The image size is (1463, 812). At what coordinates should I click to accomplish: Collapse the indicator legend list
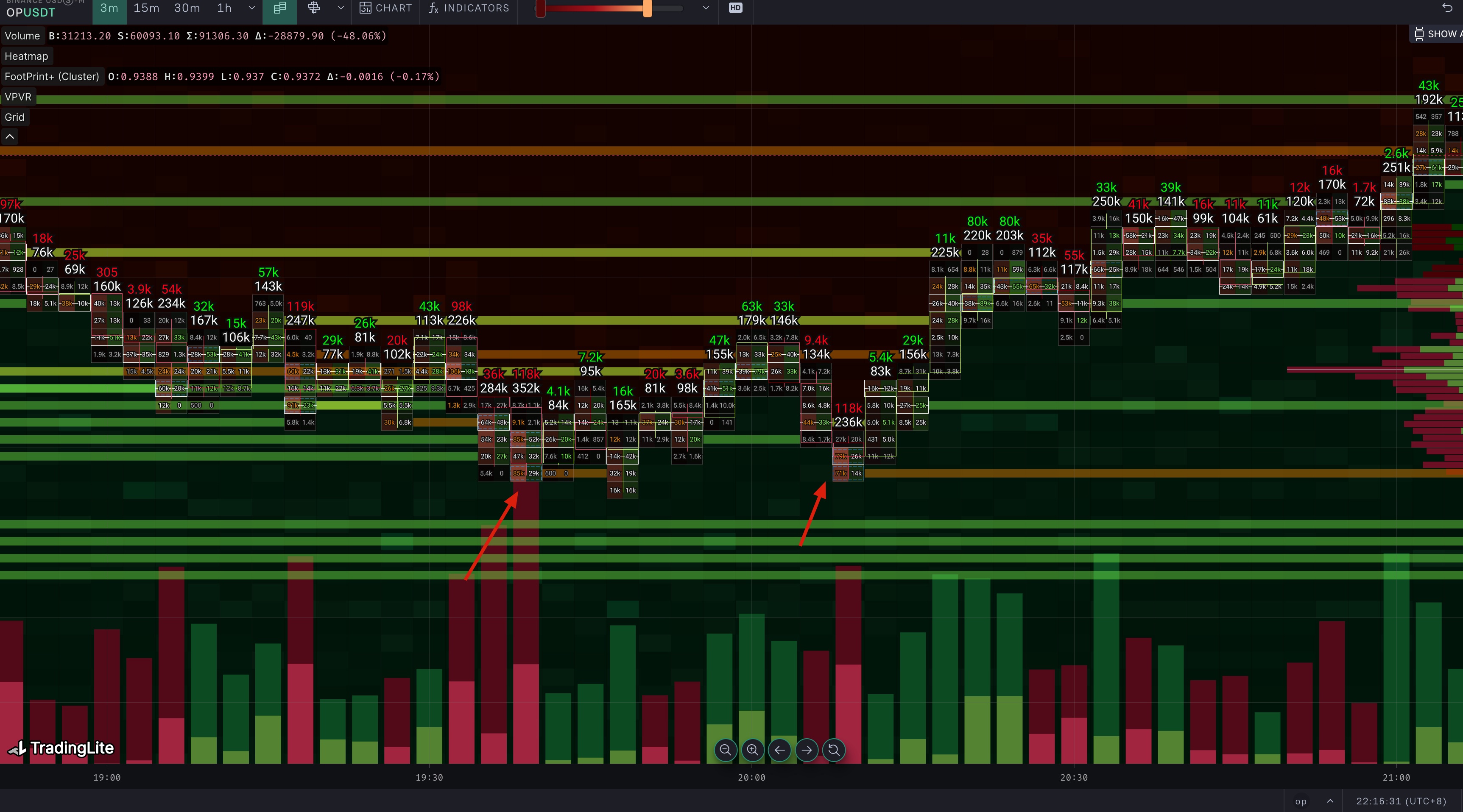[10, 137]
